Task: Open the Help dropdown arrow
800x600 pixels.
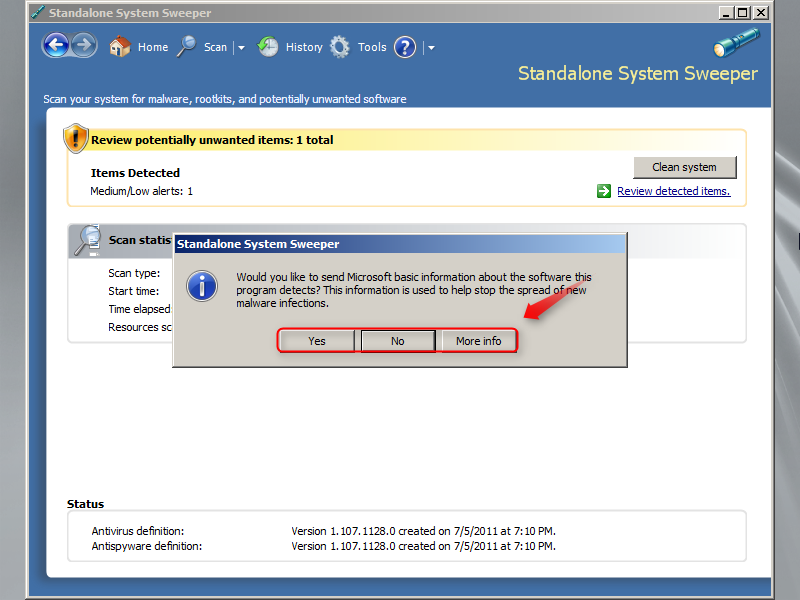Action: click(430, 47)
